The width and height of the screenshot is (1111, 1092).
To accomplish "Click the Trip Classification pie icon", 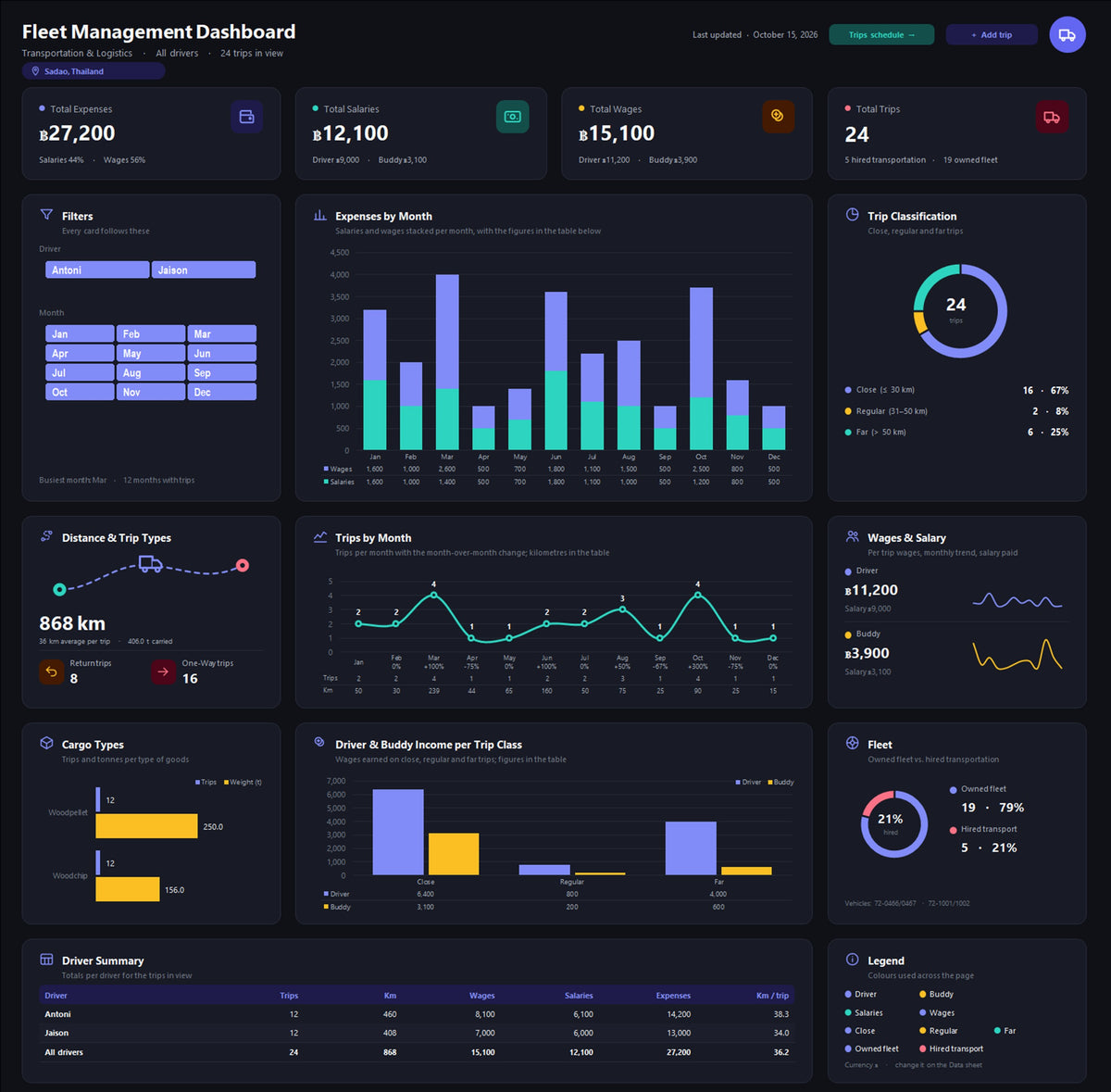I will click(x=852, y=215).
